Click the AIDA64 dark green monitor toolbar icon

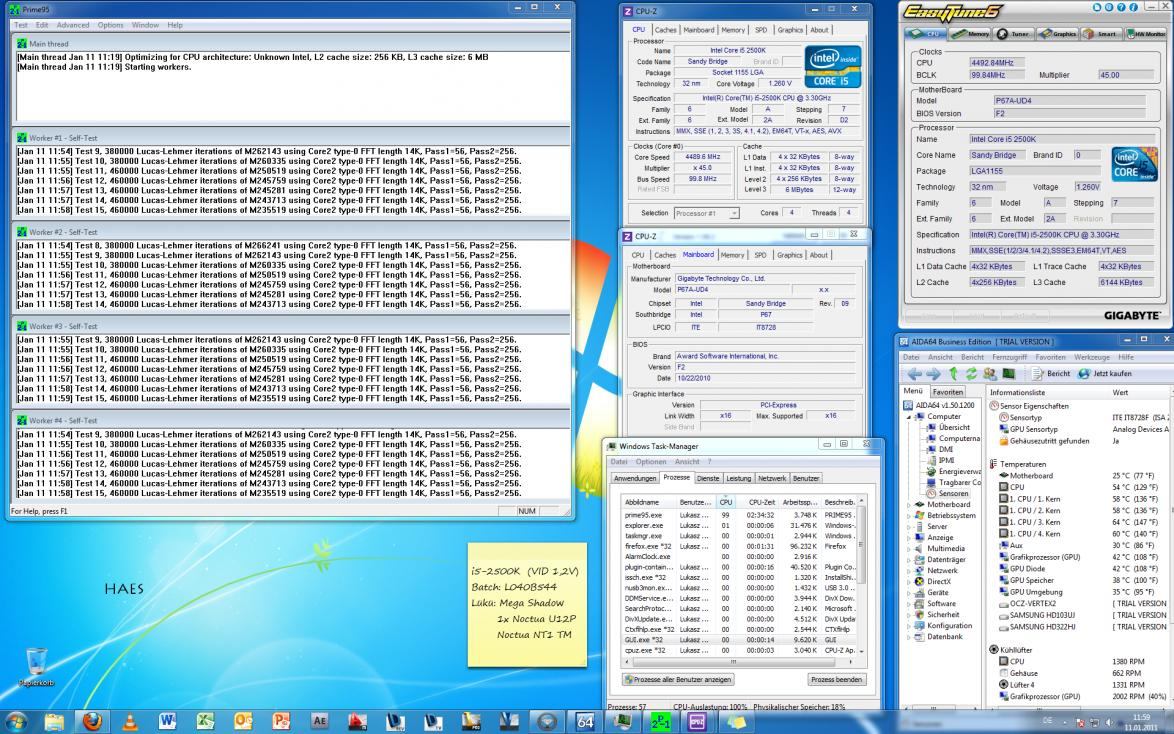(1009, 374)
